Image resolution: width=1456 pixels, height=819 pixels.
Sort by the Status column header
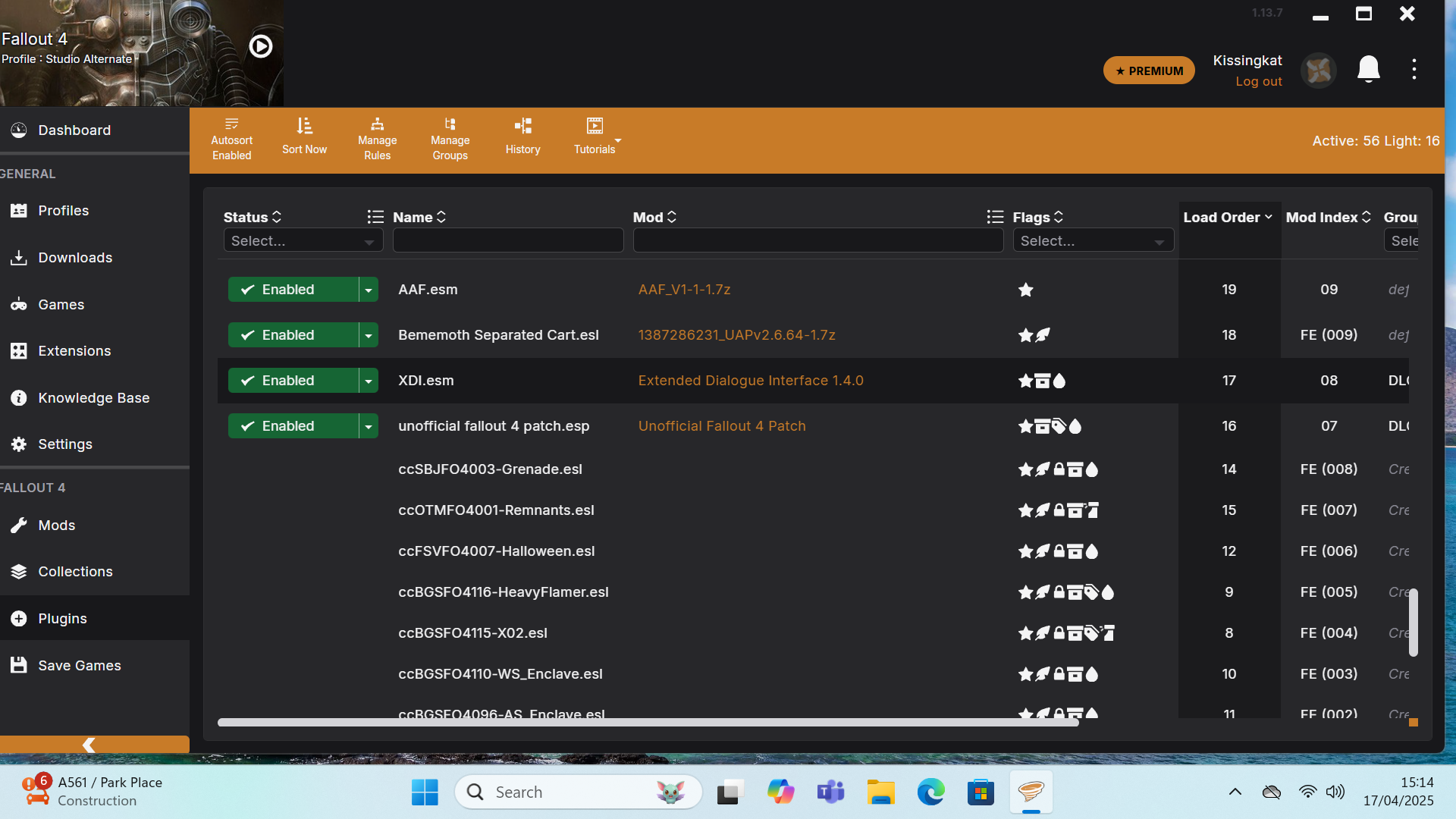pyautogui.click(x=252, y=218)
